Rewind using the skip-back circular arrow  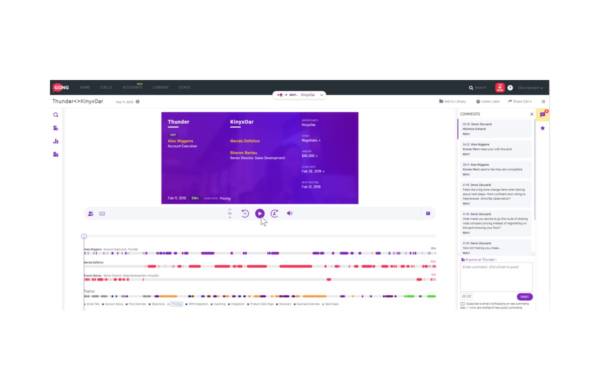click(x=245, y=214)
